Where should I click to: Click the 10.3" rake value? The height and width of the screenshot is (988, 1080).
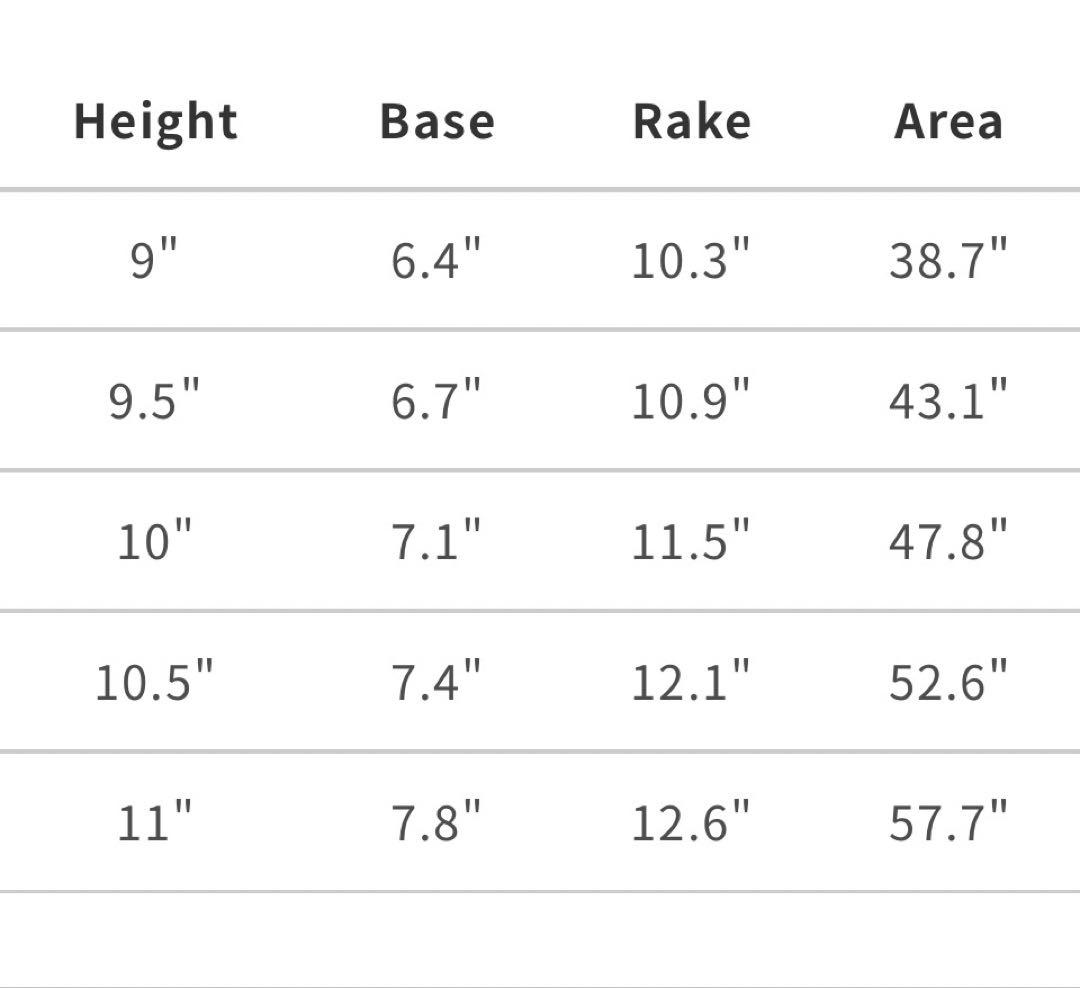691,261
